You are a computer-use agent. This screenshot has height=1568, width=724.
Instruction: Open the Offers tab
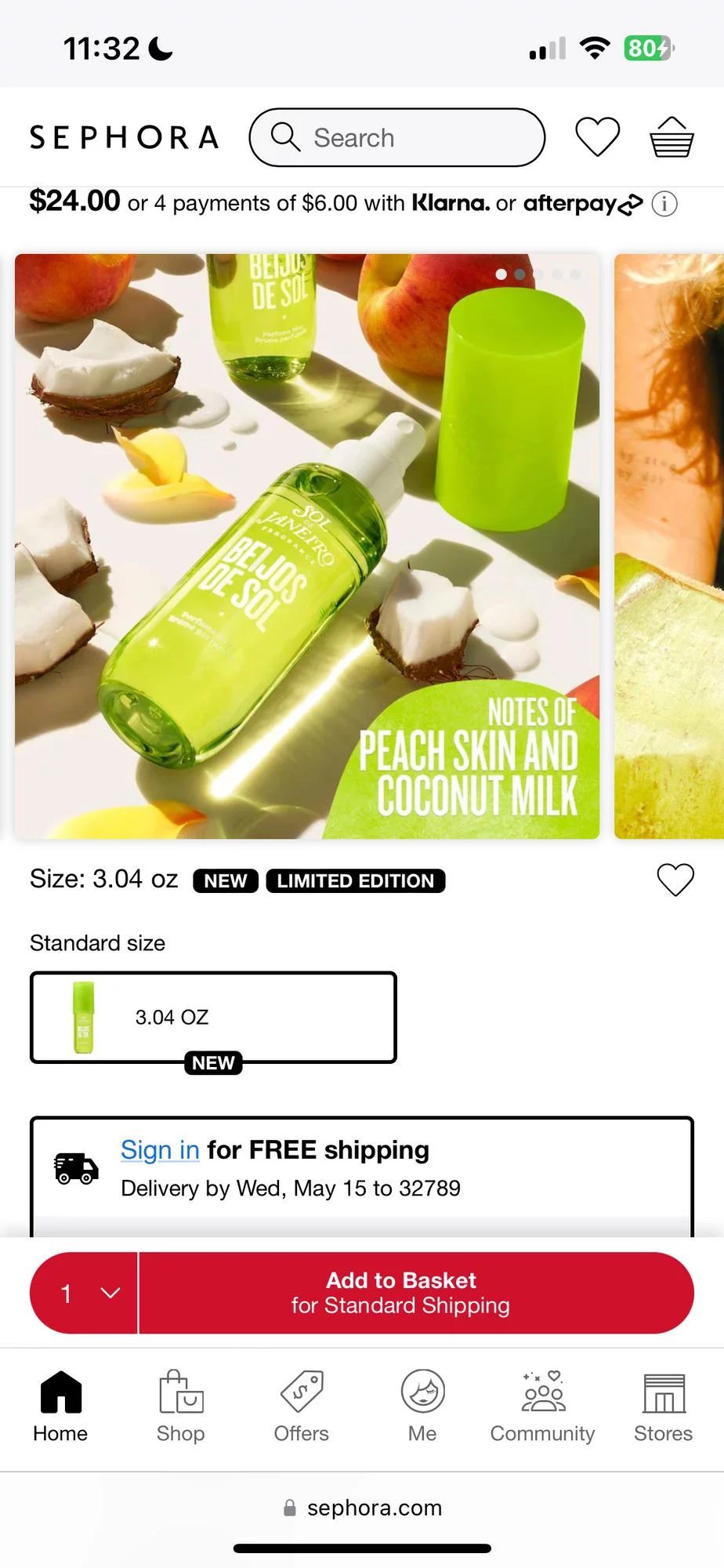click(x=301, y=1407)
